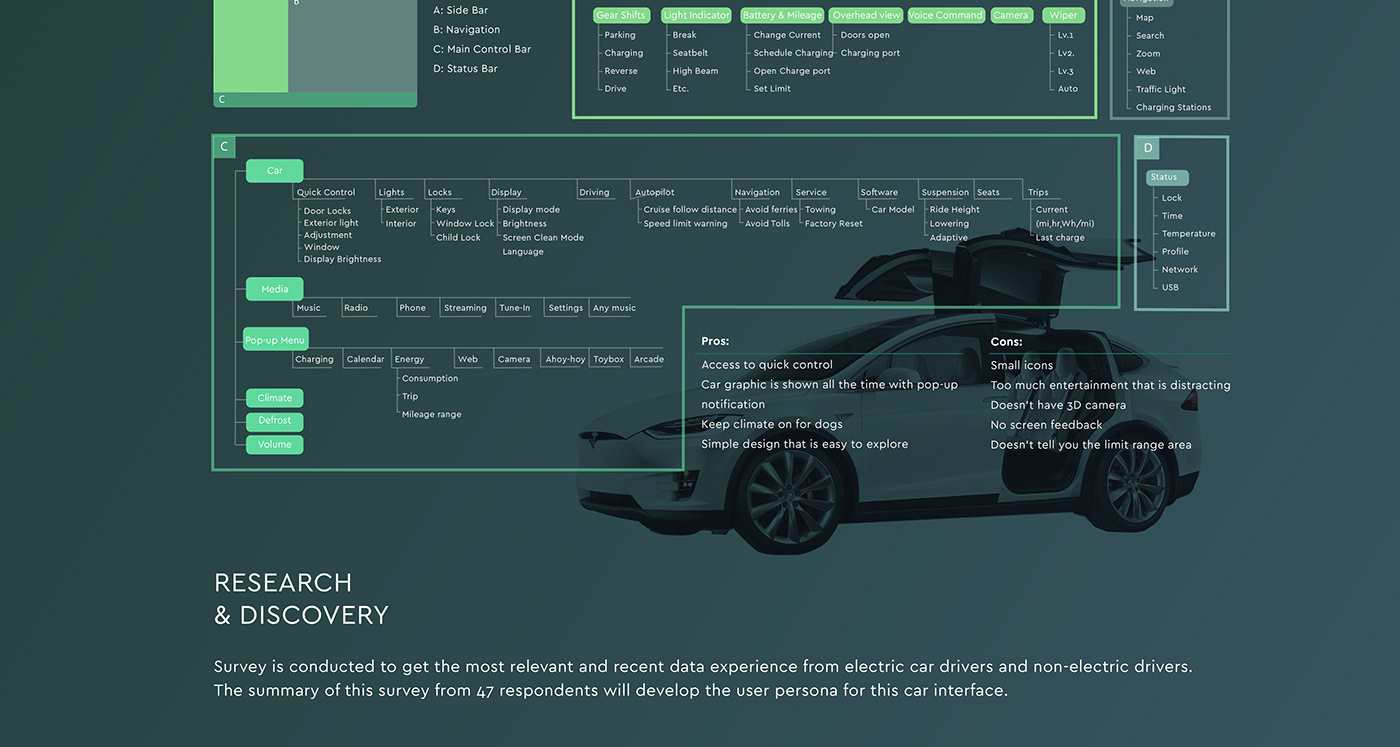Click "Tune-In" in the Media row
1400x747 pixels.
(515, 308)
